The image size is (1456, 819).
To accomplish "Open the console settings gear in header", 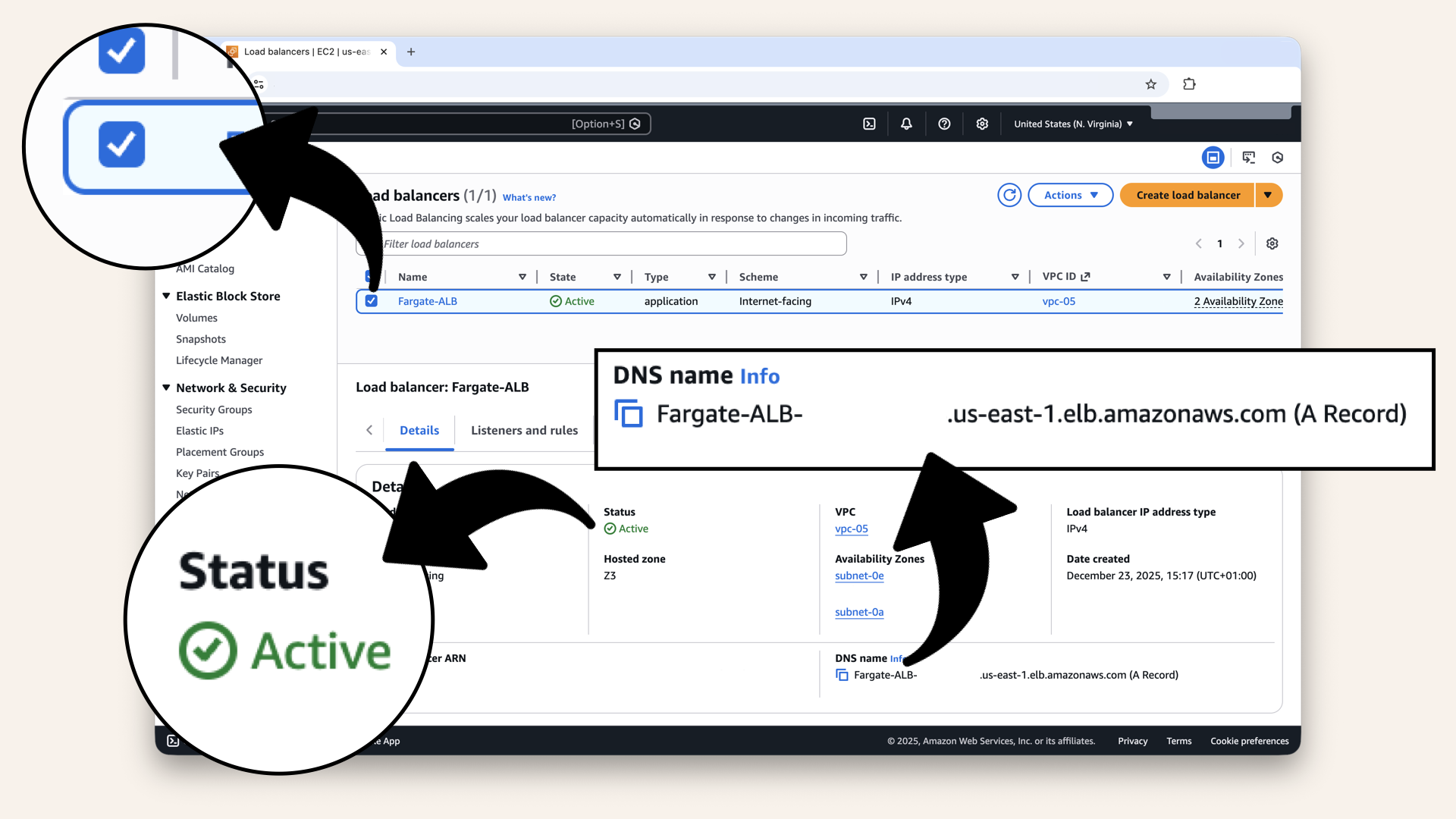I will 982,124.
